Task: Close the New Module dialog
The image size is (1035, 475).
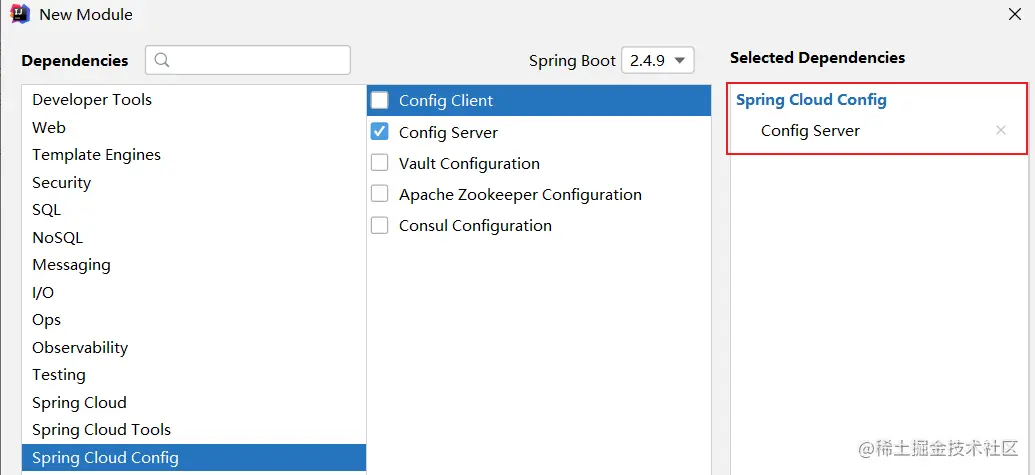Action: click(1015, 15)
